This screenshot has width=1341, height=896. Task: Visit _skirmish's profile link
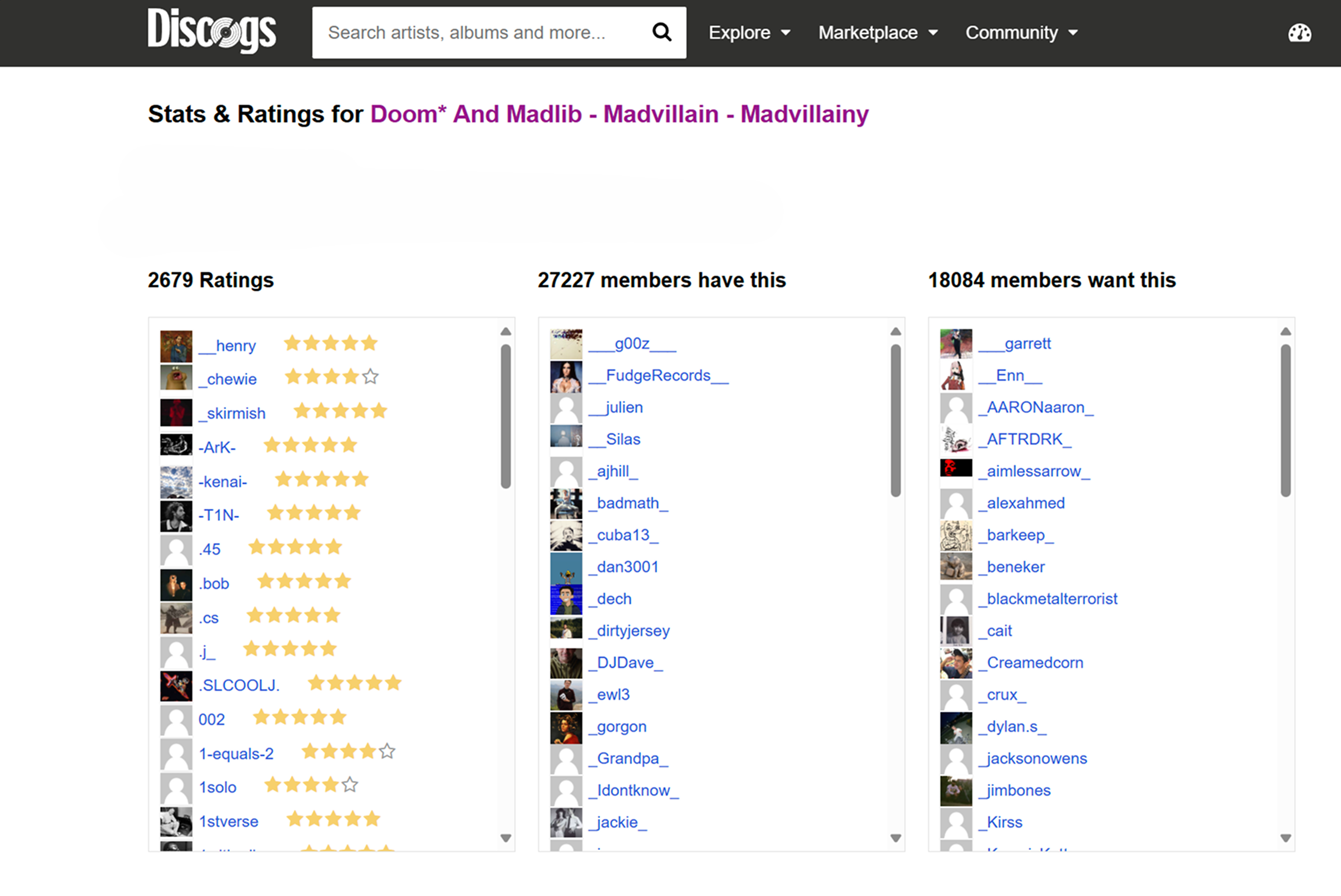point(231,413)
